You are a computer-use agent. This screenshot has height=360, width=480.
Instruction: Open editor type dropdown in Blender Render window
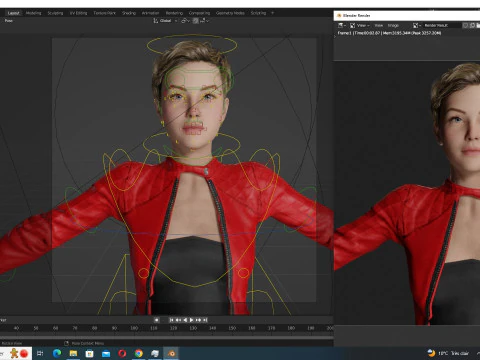(x=342, y=25)
